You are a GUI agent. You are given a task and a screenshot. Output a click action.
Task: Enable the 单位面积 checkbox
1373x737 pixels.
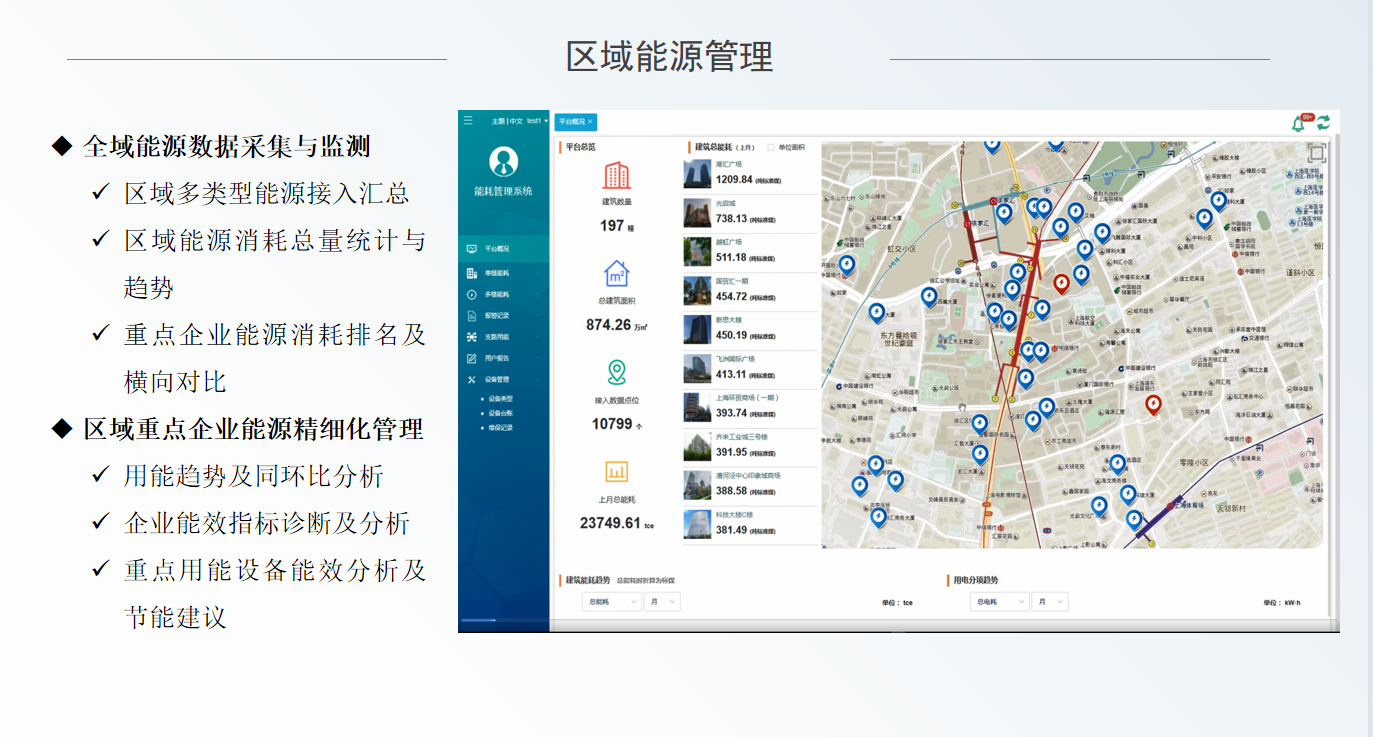(x=771, y=147)
